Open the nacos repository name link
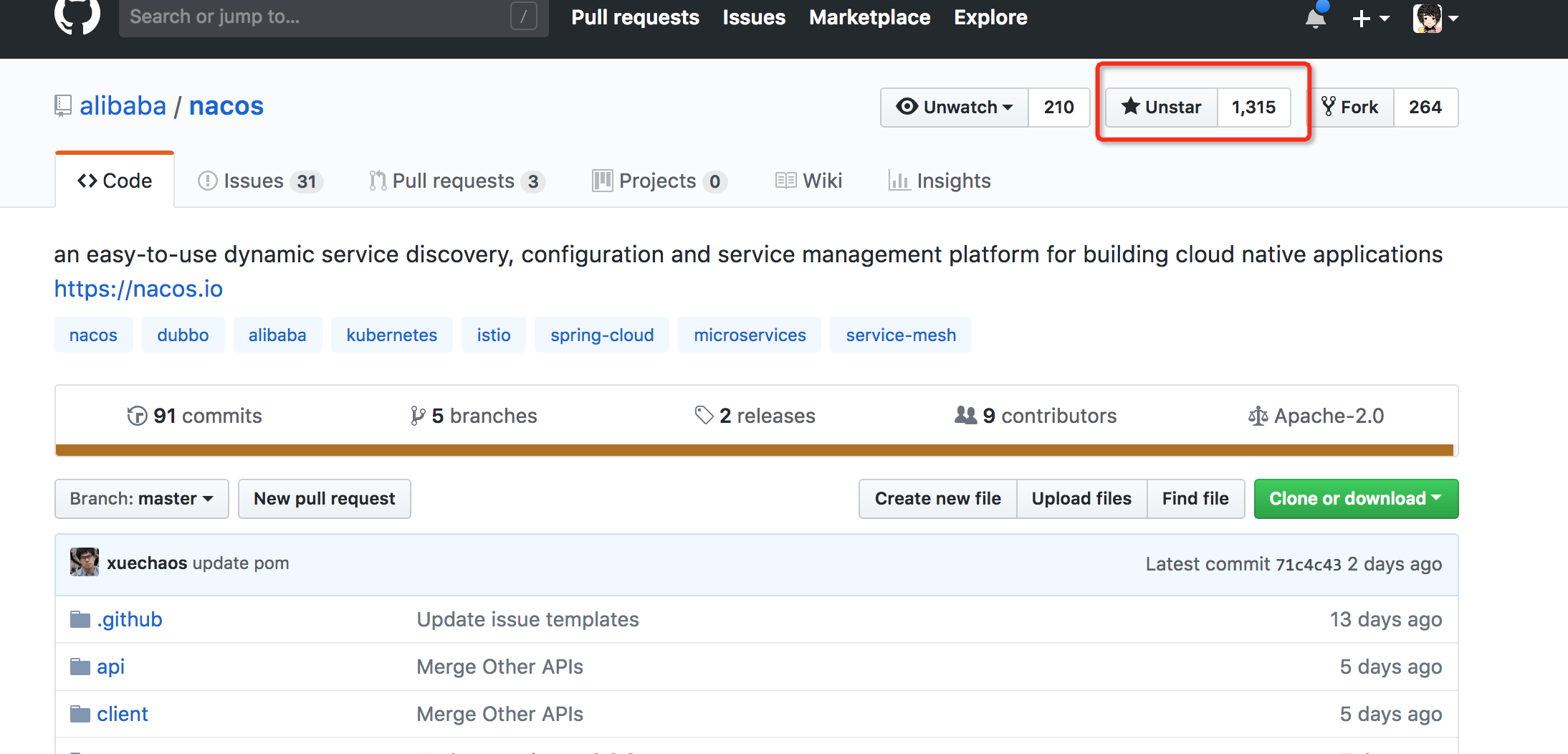This screenshot has width=1568, height=754. (x=226, y=106)
